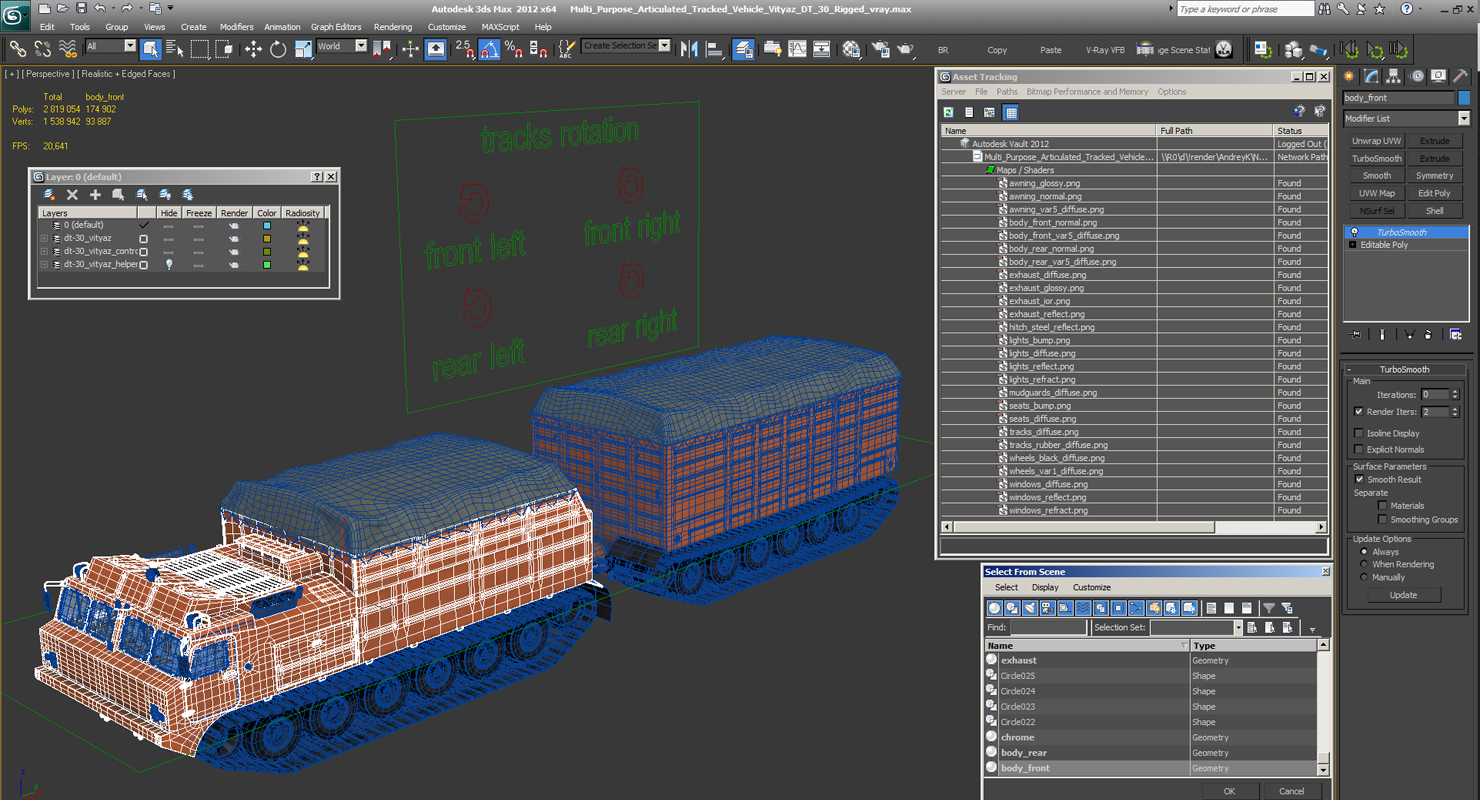Click the Symmetry modifier button
Screen dimensions: 1480x800
coord(1434,175)
